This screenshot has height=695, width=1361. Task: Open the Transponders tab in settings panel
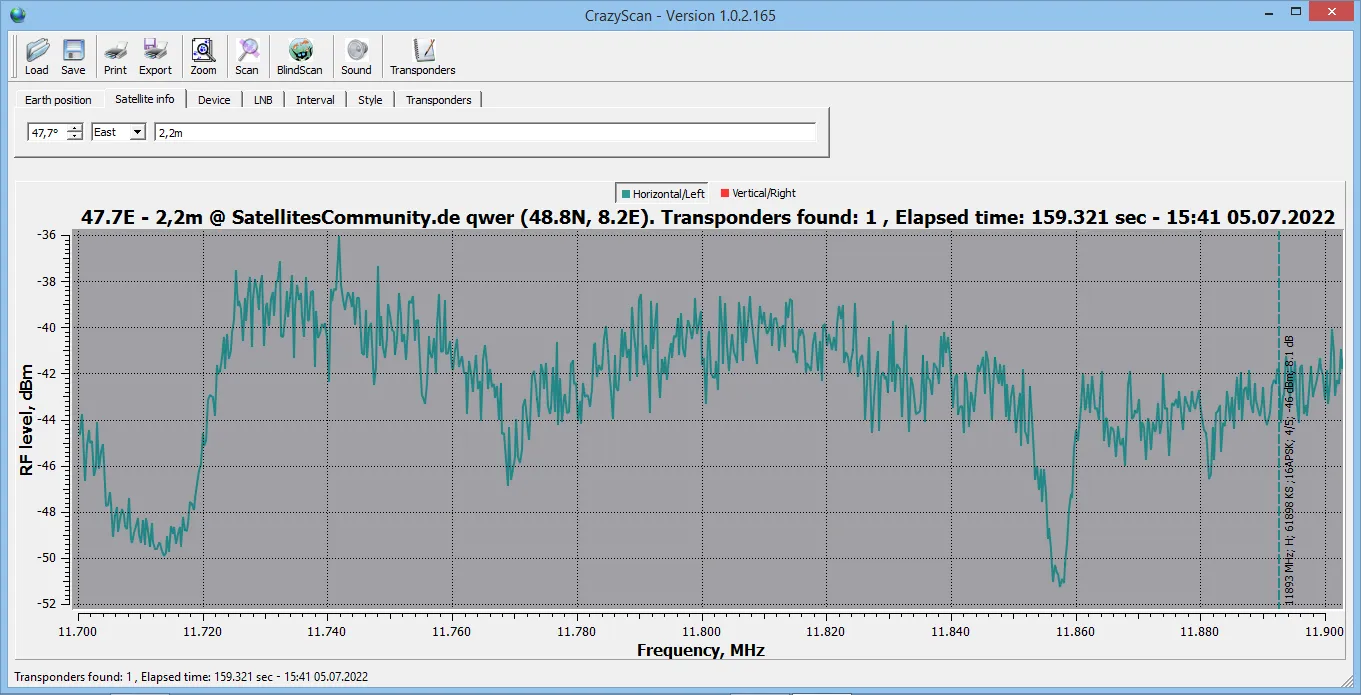point(438,100)
